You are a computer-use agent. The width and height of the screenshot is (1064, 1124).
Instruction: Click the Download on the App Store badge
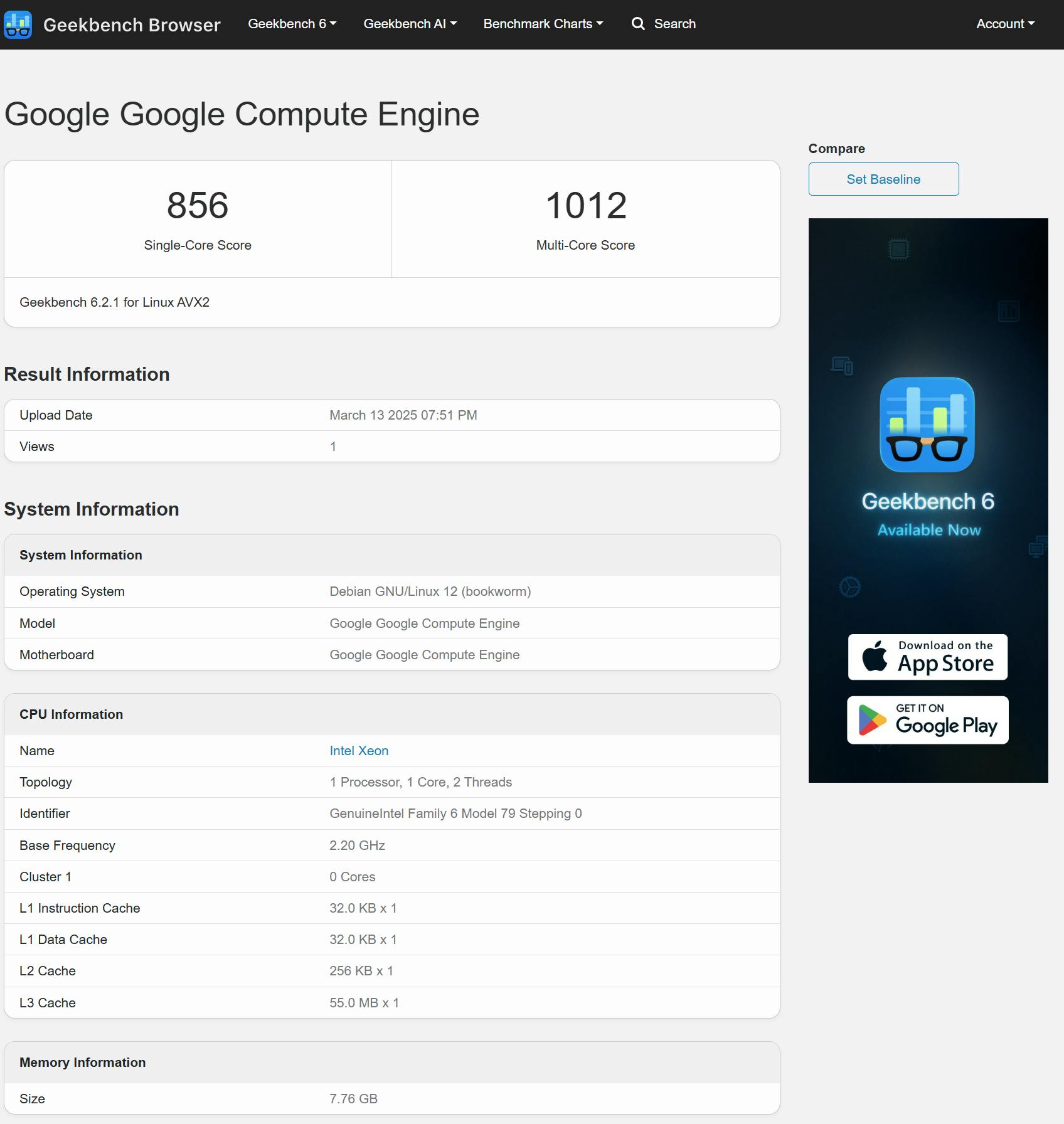point(927,657)
